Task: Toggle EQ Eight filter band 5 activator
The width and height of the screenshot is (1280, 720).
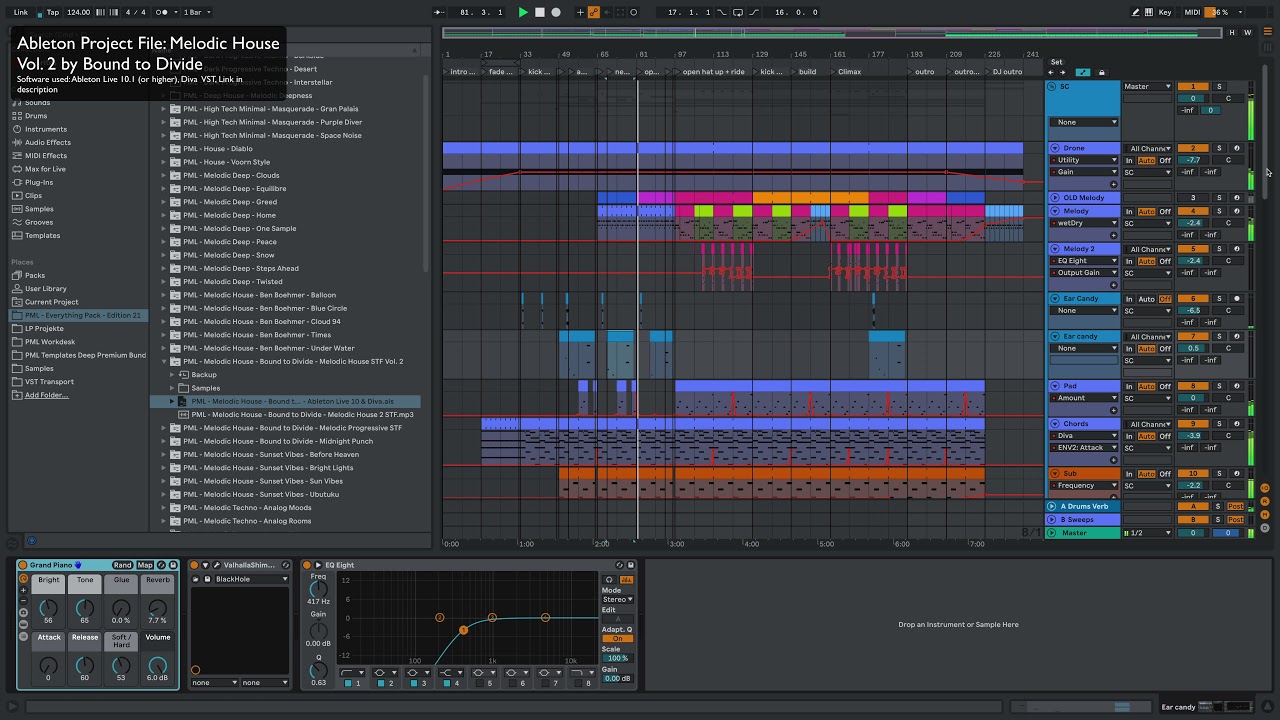Action: pyautogui.click(x=479, y=683)
